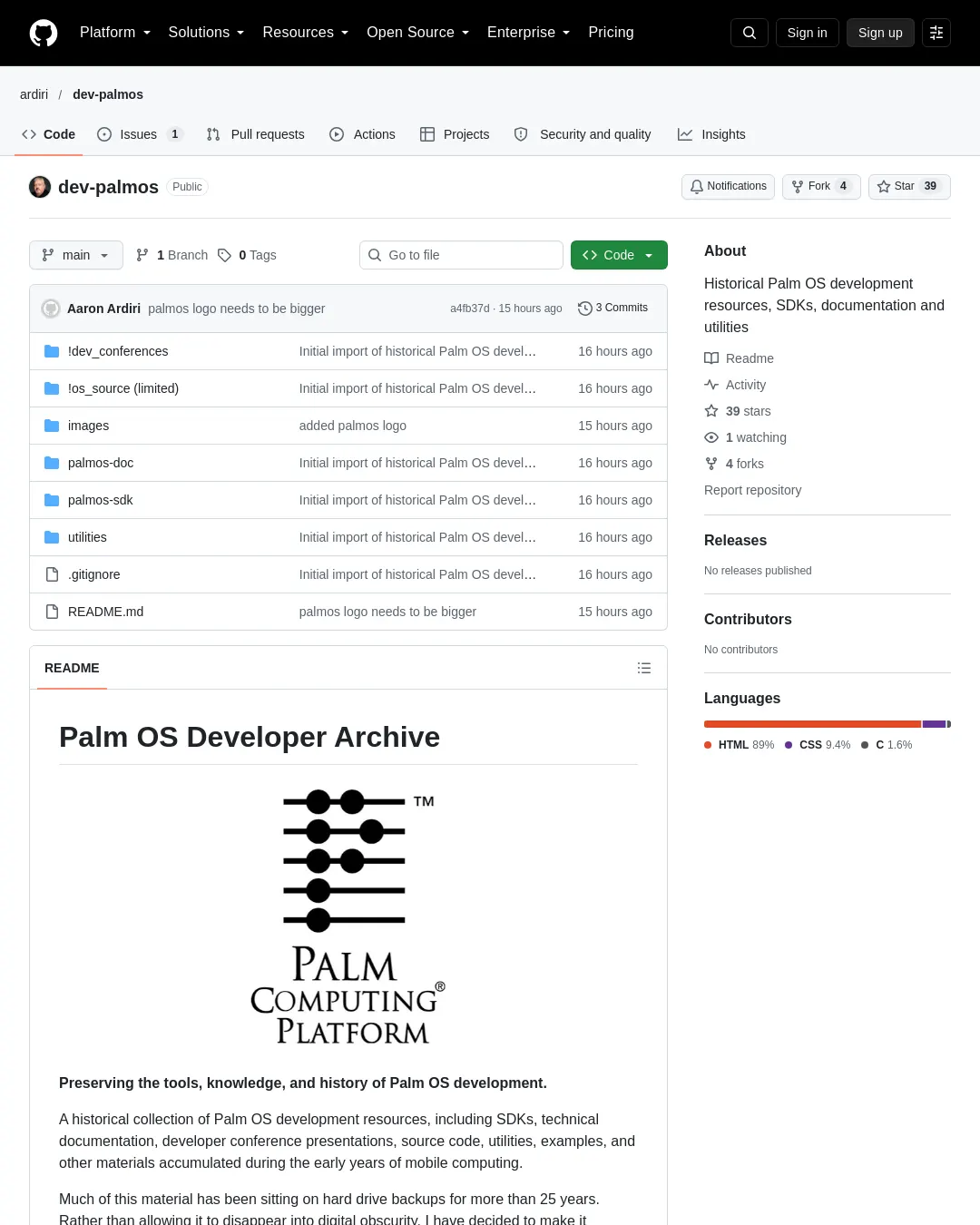
Task: Click Report repository link
Action: [753, 490]
